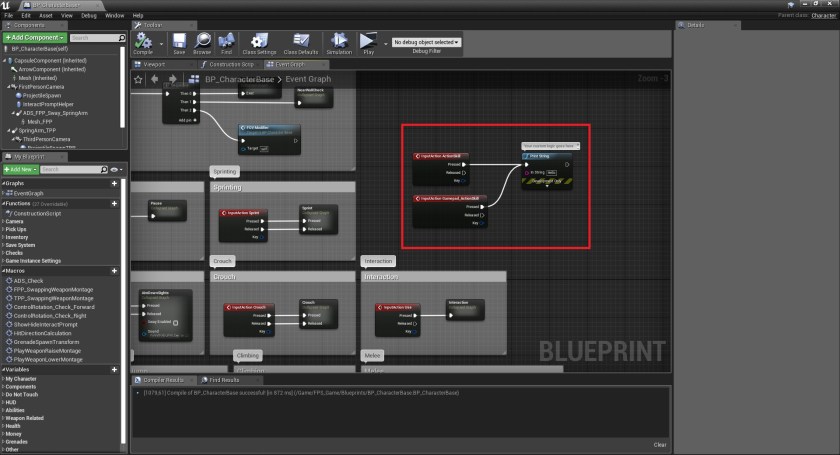Screen dimensions: 840x455
Task: Click the FOV Modifier node header
Action: click(x=269, y=128)
